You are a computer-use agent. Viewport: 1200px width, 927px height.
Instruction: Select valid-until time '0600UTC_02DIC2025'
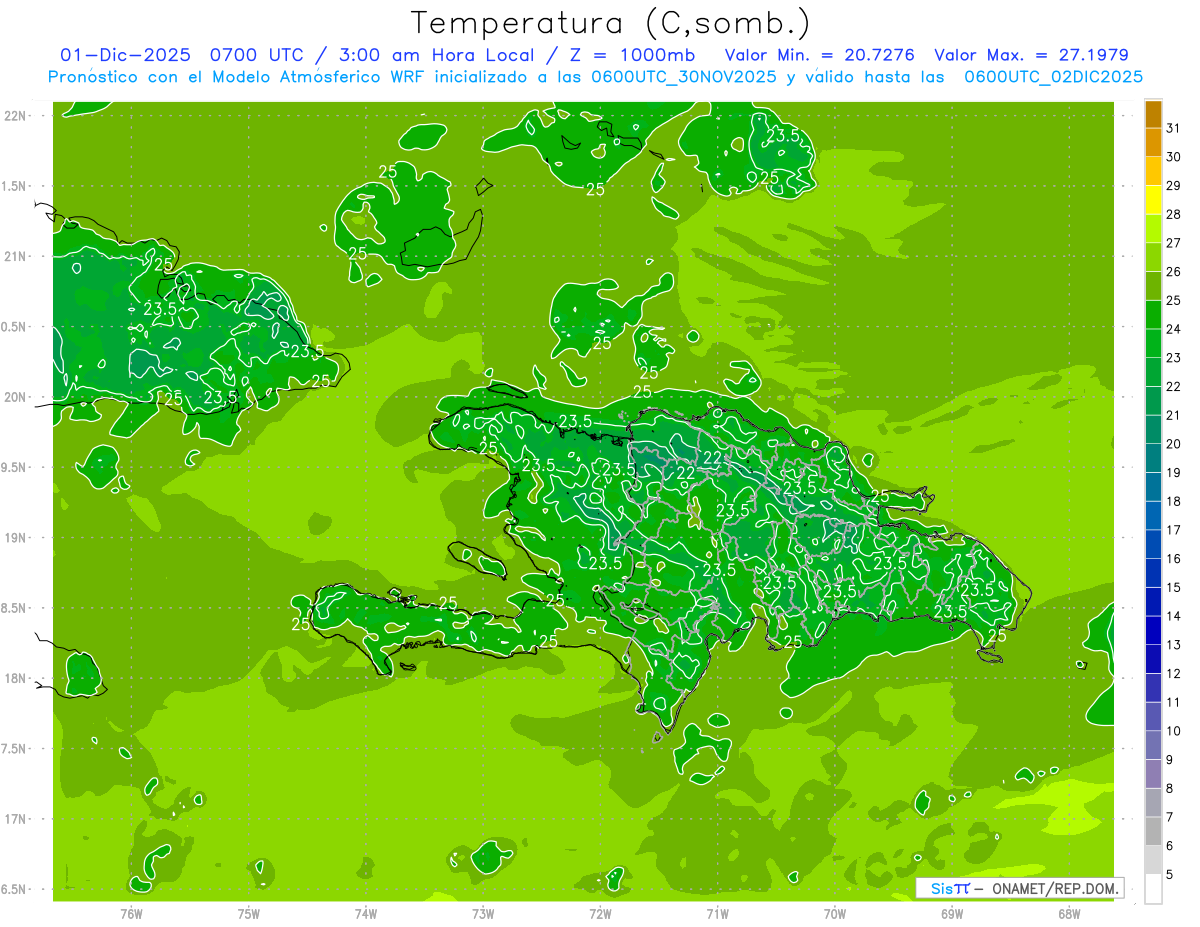(x=1053, y=77)
